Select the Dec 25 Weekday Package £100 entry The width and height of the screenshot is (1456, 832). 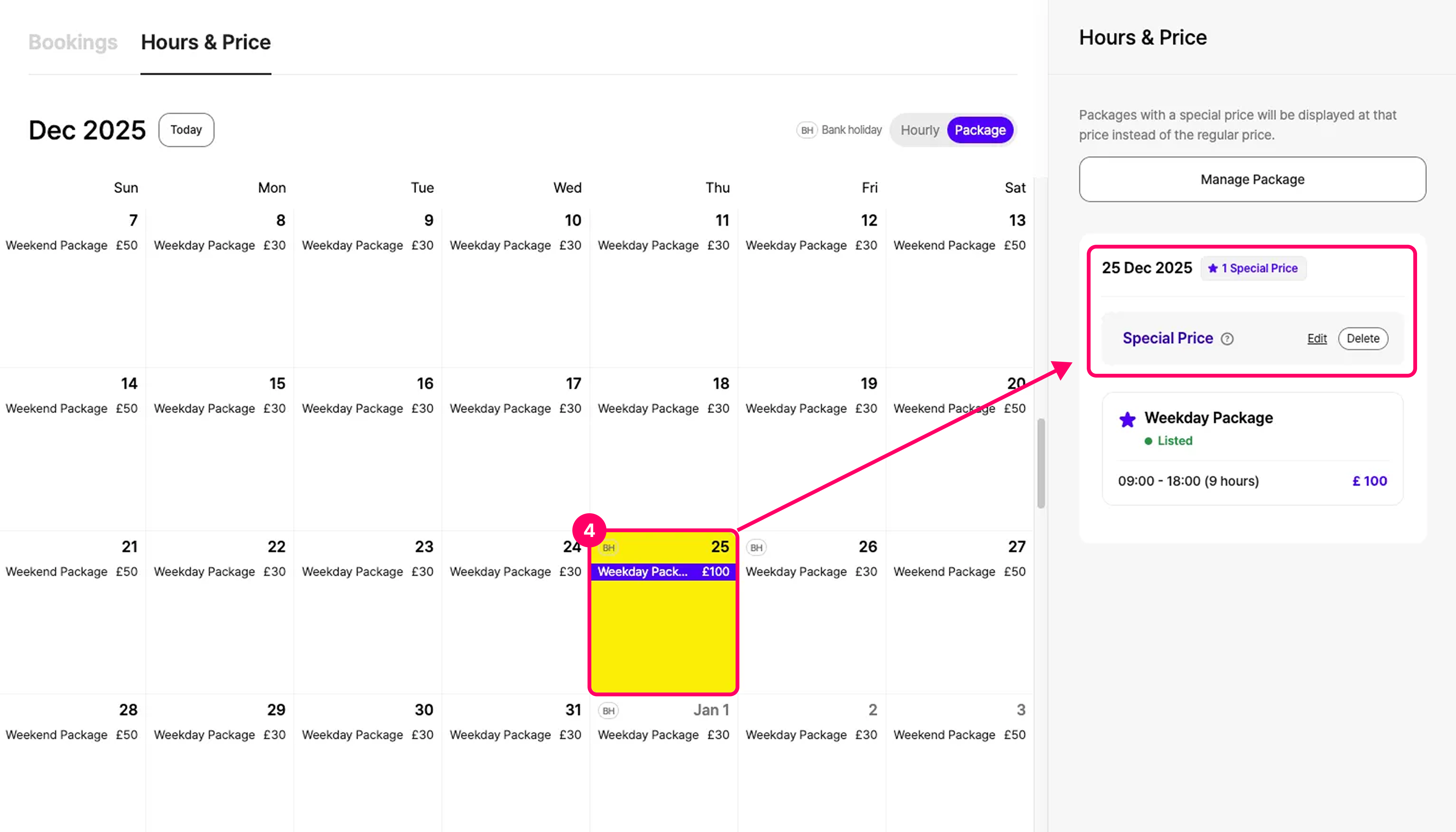[x=663, y=571]
